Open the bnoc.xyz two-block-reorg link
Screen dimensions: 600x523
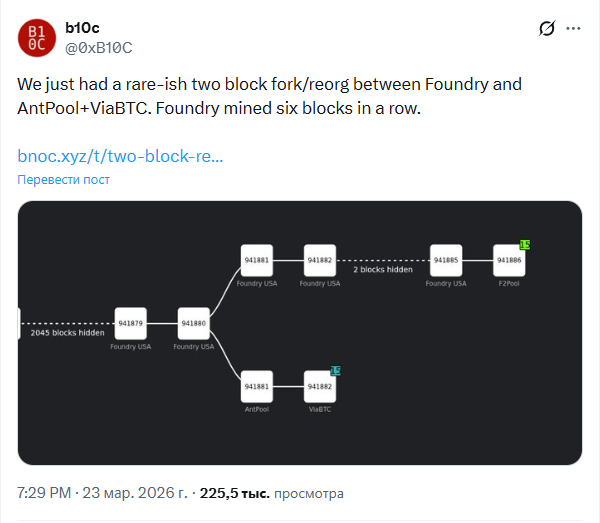pyautogui.click(x=120, y=156)
